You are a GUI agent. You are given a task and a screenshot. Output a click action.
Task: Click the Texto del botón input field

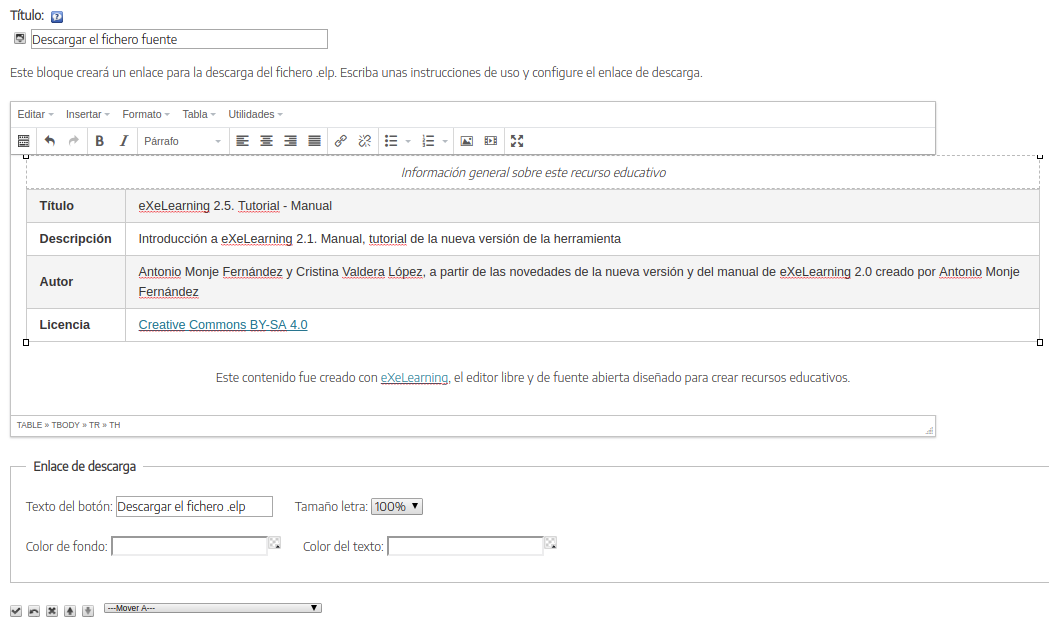(x=194, y=507)
